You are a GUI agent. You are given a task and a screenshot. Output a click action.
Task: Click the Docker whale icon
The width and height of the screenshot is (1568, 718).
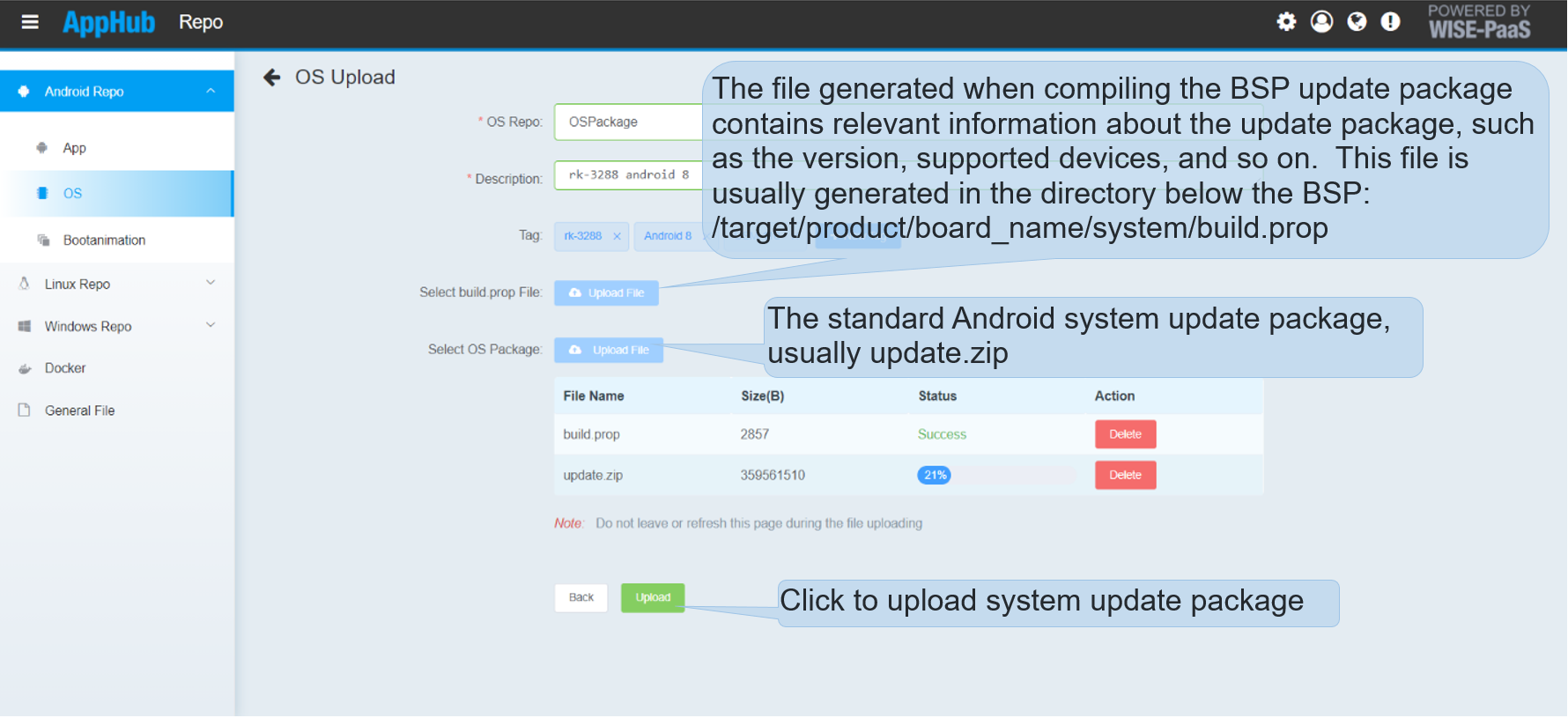click(x=25, y=368)
